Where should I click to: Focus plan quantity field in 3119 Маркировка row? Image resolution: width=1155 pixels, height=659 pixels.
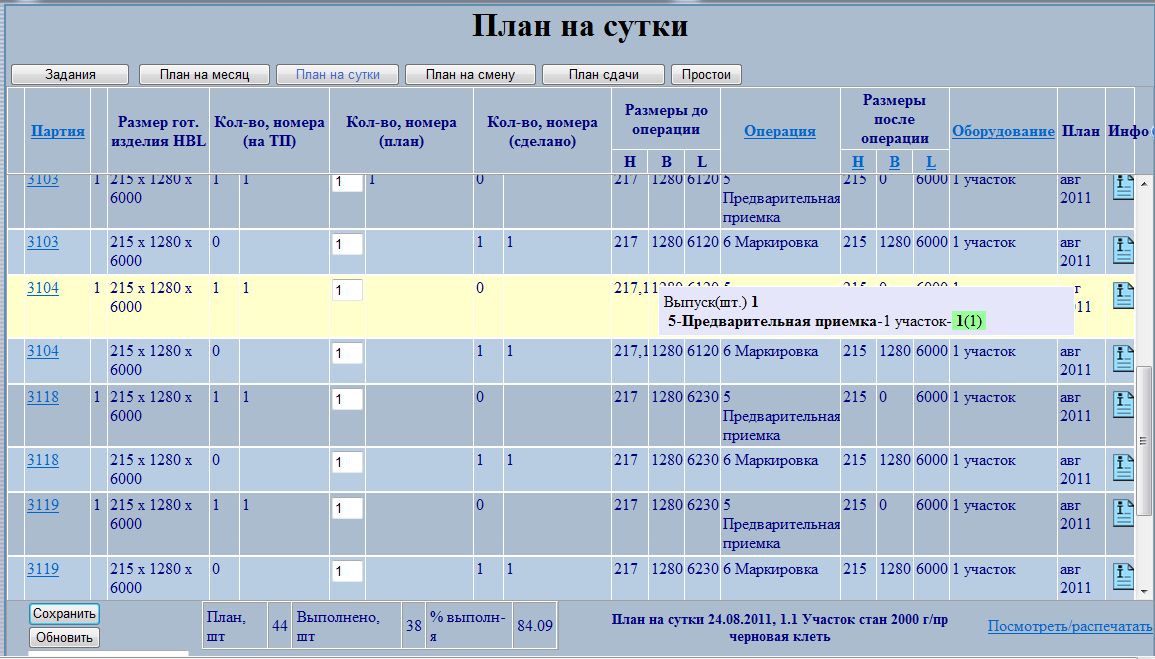pos(347,572)
